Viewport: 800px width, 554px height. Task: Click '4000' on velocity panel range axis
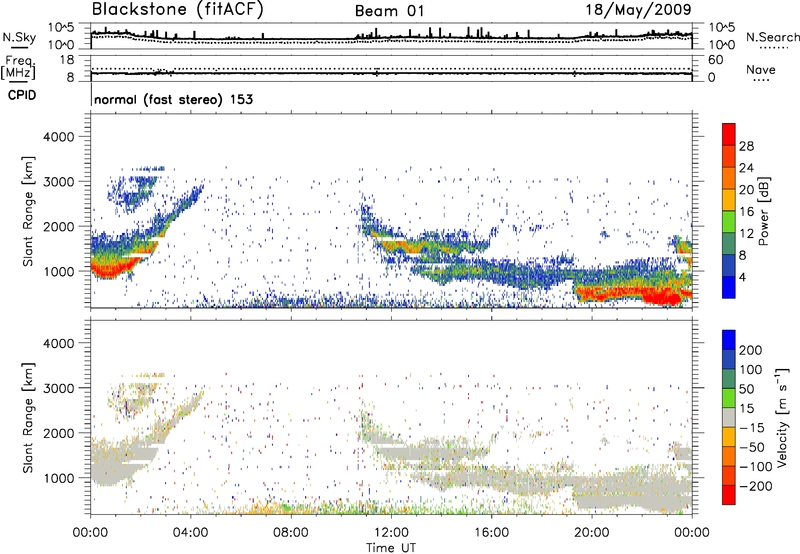point(58,343)
